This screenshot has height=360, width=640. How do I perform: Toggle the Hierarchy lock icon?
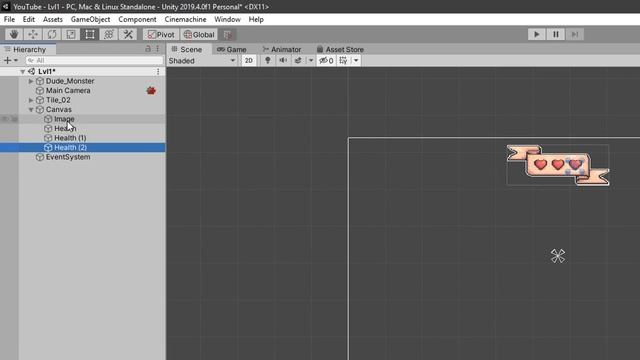click(148, 49)
